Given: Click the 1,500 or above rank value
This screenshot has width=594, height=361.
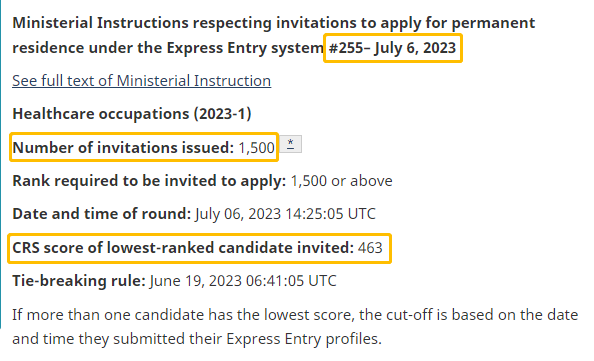Looking at the screenshot, I should coord(341,181).
